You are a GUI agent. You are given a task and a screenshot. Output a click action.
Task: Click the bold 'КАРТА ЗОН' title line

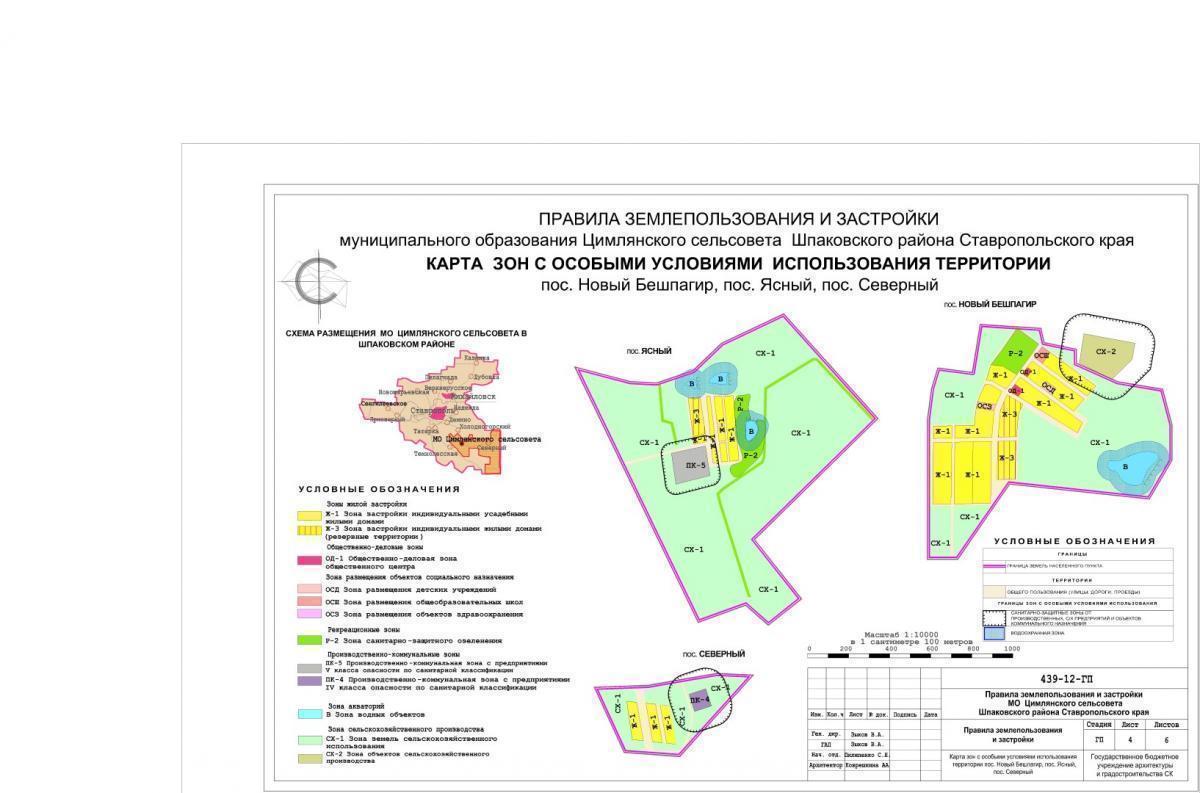[x=737, y=264]
